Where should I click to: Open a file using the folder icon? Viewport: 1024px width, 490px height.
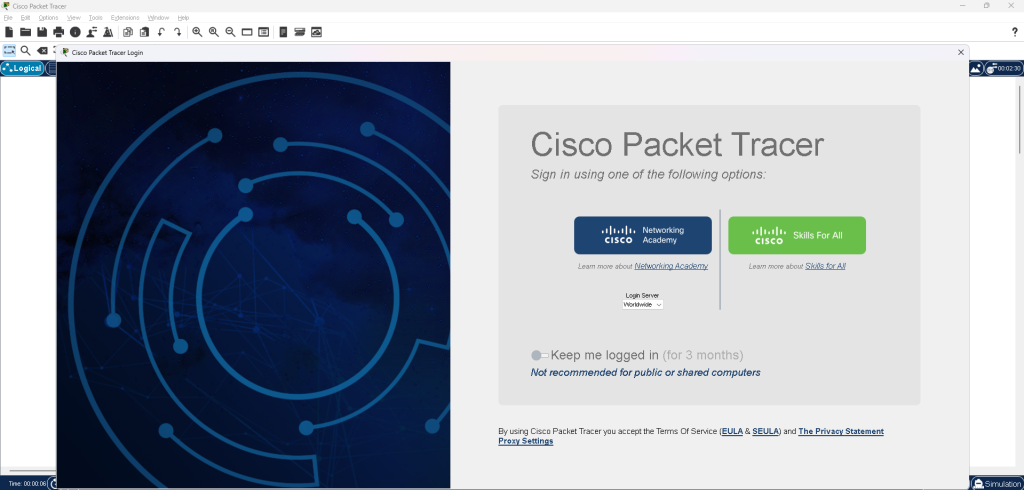coord(26,32)
